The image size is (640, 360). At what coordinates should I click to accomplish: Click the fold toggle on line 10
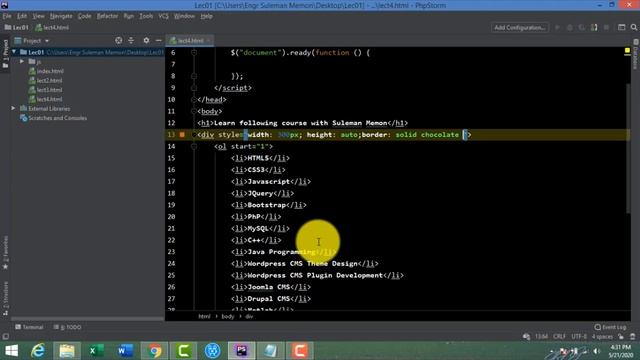point(194,100)
